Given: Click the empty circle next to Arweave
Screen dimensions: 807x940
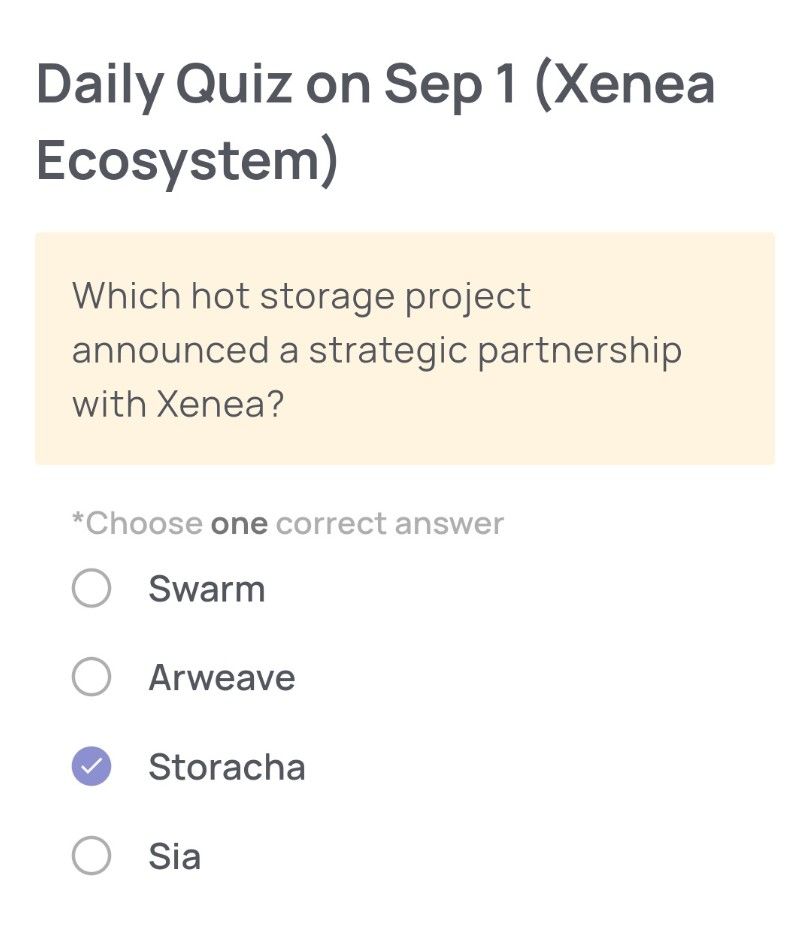Looking at the screenshot, I should pyautogui.click(x=92, y=678).
